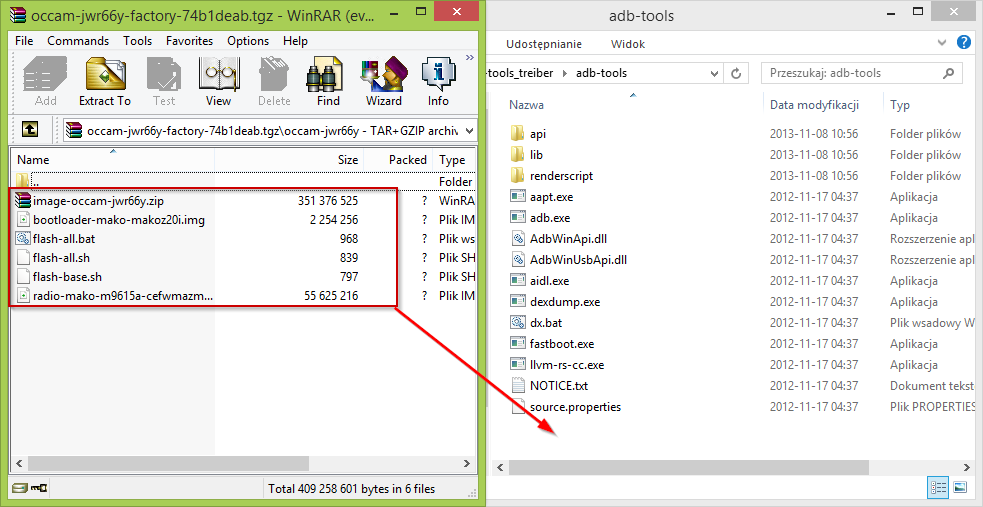Click the Extract To toolbar icon
This screenshot has width=983, height=507.
point(105,81)
